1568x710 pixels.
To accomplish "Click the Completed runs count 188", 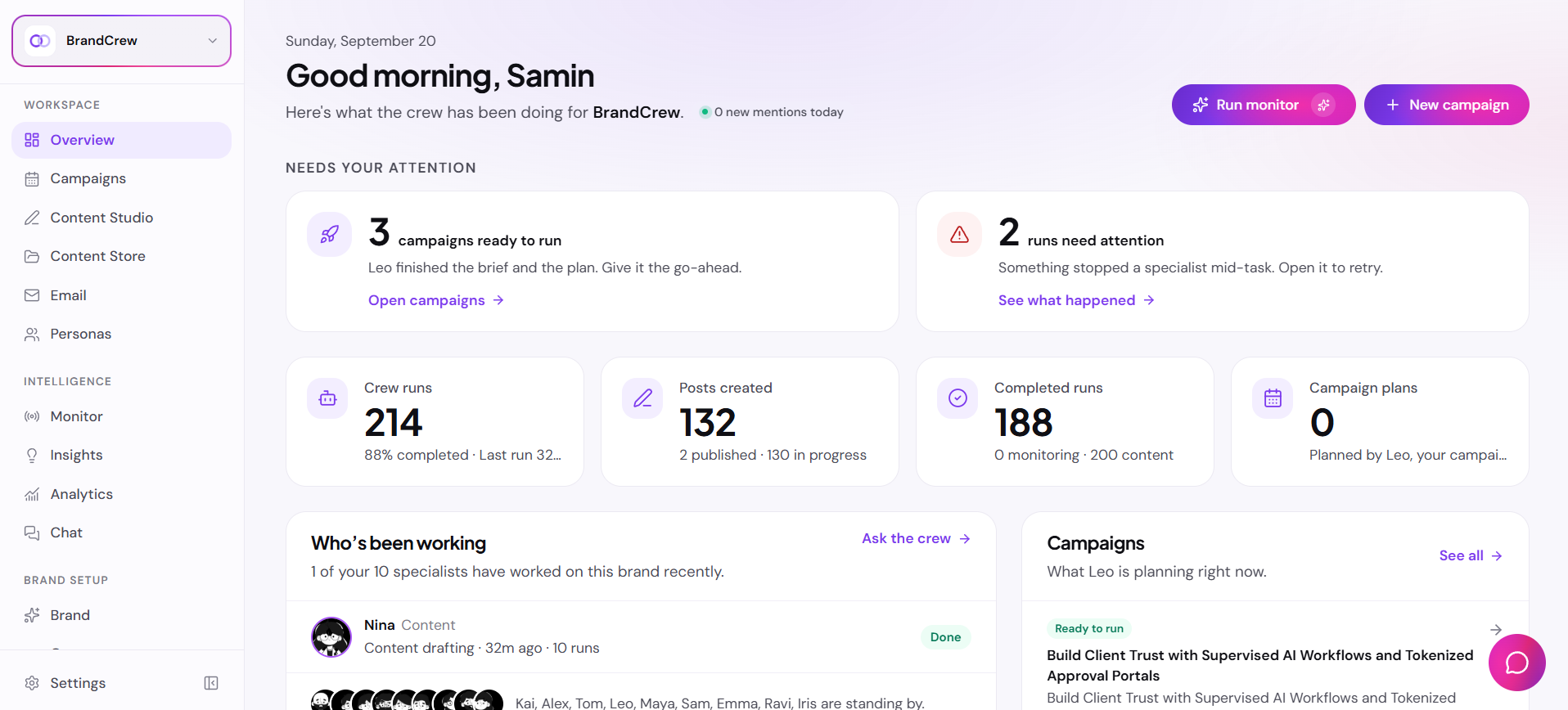I will pyautogui.click(x=1024, y=423).
